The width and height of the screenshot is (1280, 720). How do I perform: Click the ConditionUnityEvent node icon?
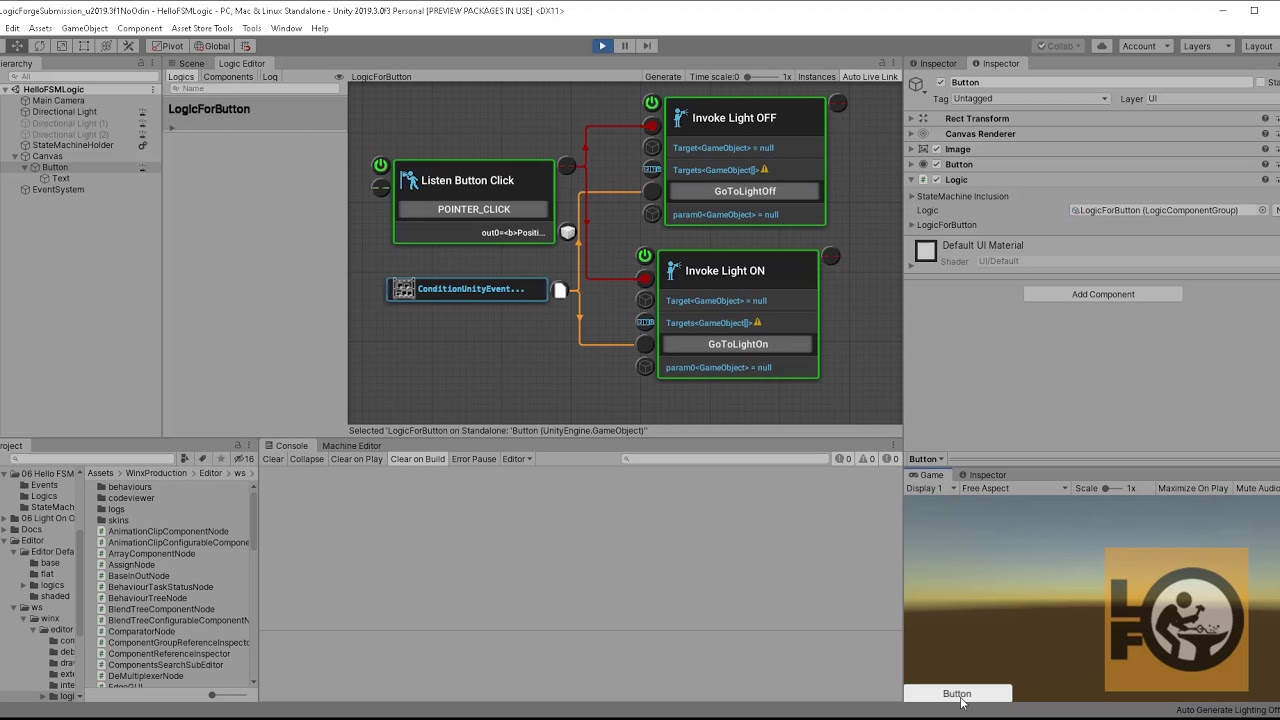403,289
